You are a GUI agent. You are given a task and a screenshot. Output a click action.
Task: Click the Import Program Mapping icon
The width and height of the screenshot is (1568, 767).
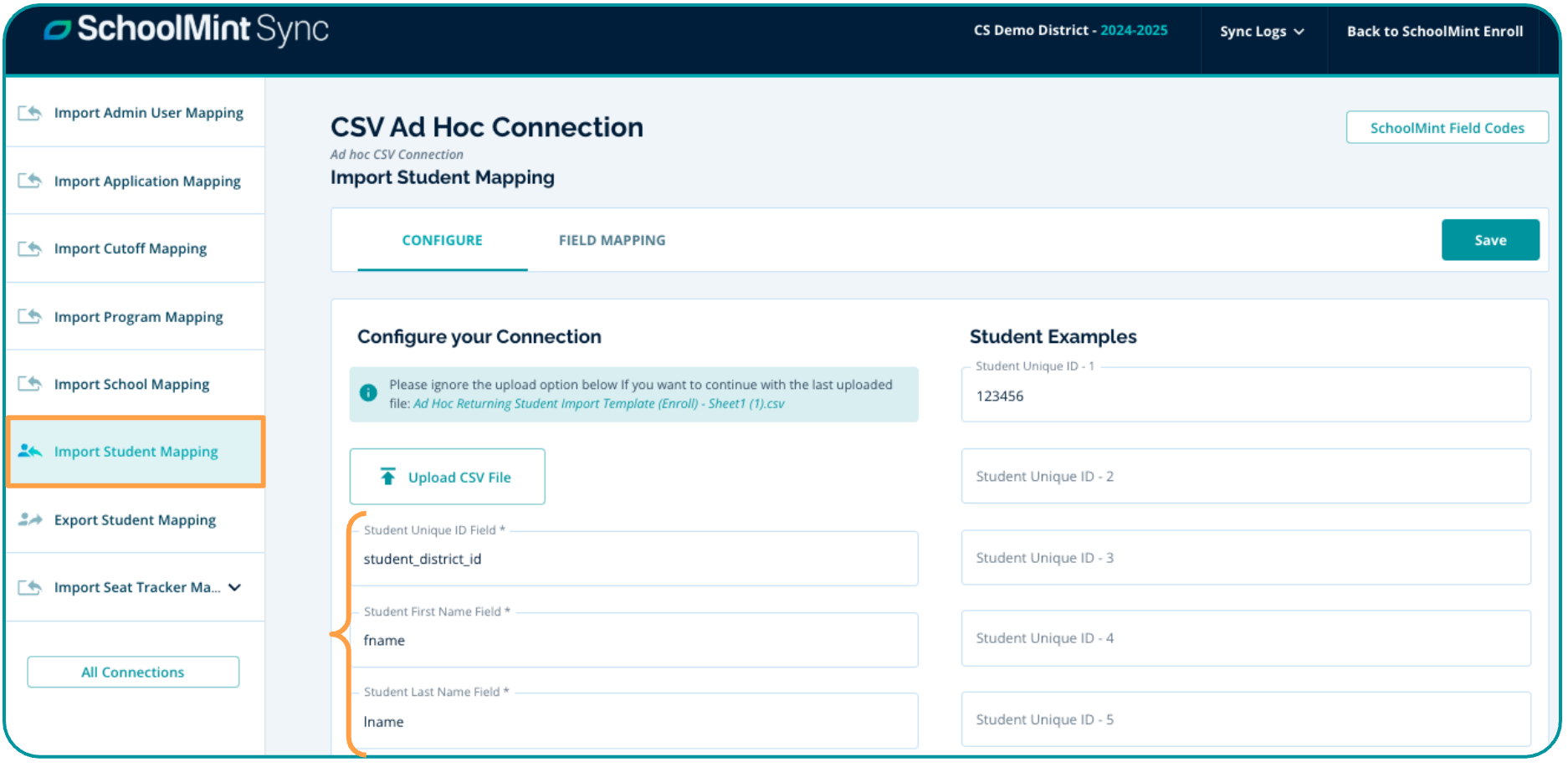tap(30, 316)
